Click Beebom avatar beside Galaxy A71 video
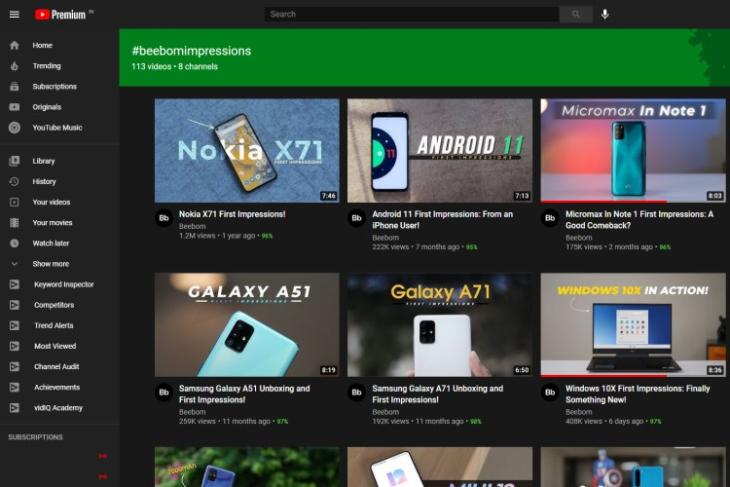This screenshot has height=487, width=730. click(357, 392)
